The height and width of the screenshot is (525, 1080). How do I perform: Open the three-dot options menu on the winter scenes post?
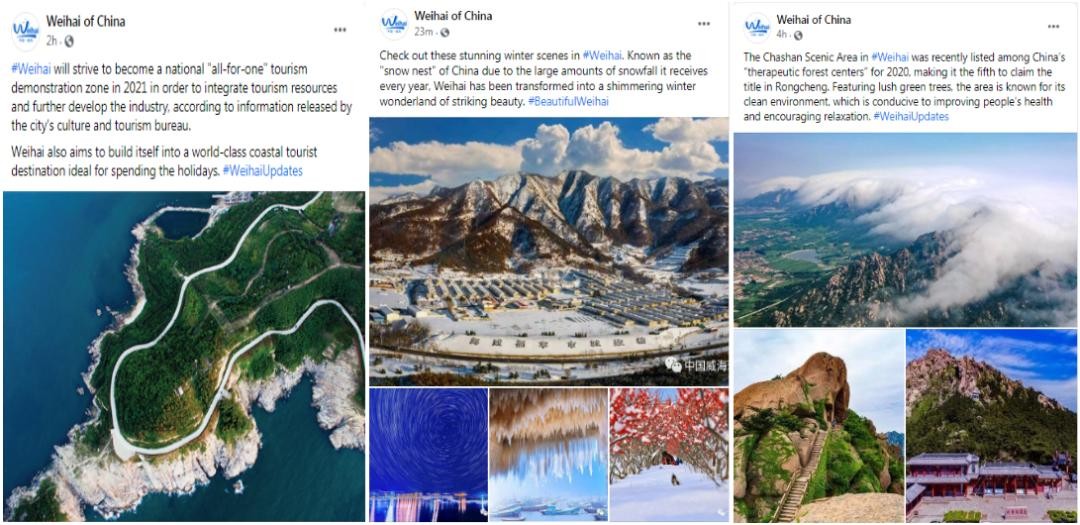tap(703, 23)
